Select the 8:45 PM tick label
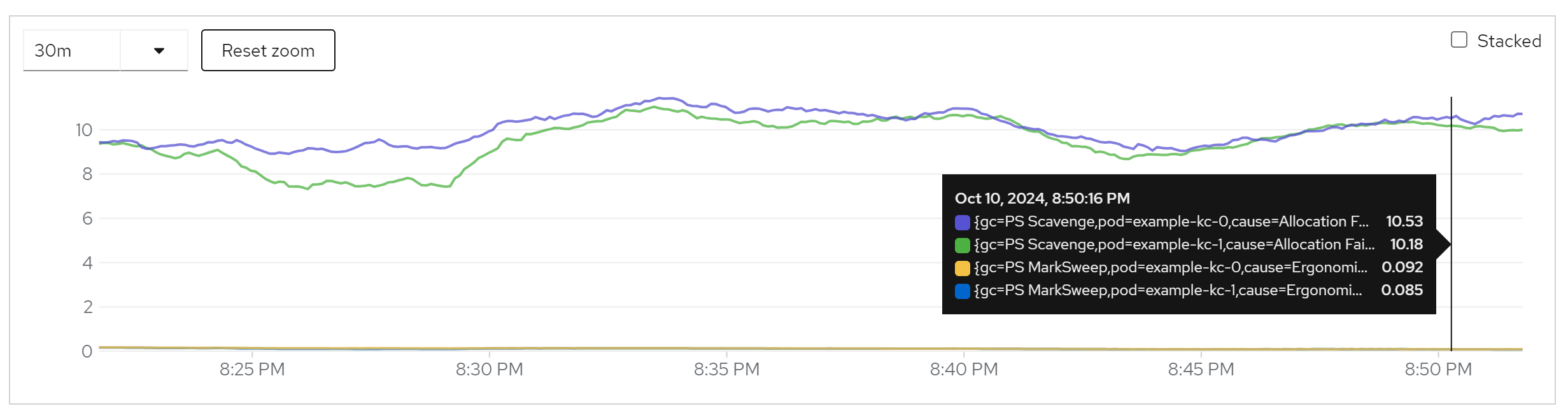The width and height of the screenshot is (1568, 418). tap(1201, 369)
